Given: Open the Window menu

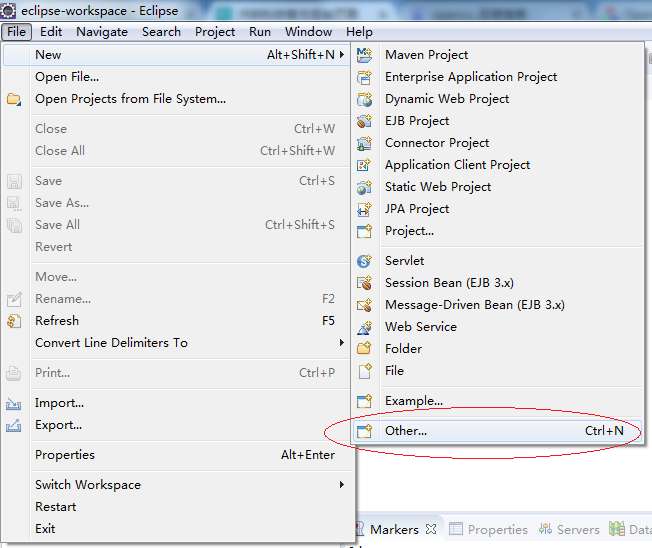Looking at the screenshot, I should (308, 32).
